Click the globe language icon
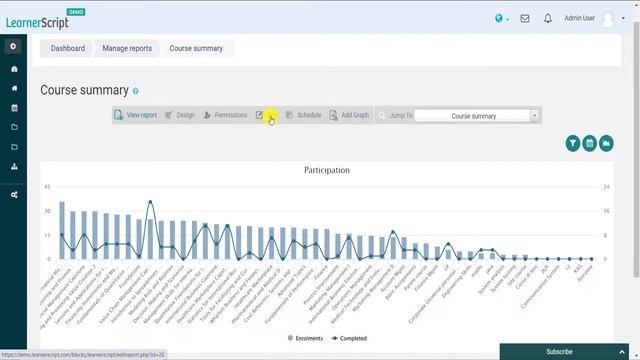Image resolution: width=640 pixels, height=360 pixels. [498, 18]
